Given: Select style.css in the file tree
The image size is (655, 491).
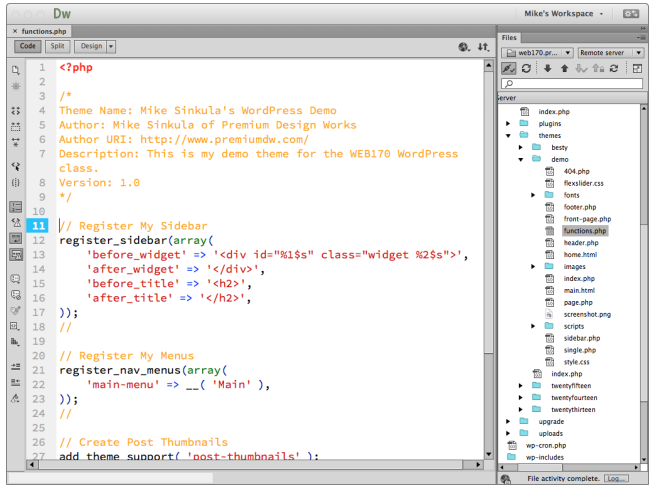Looking at the screenshot, I should (x=576, y=362).
